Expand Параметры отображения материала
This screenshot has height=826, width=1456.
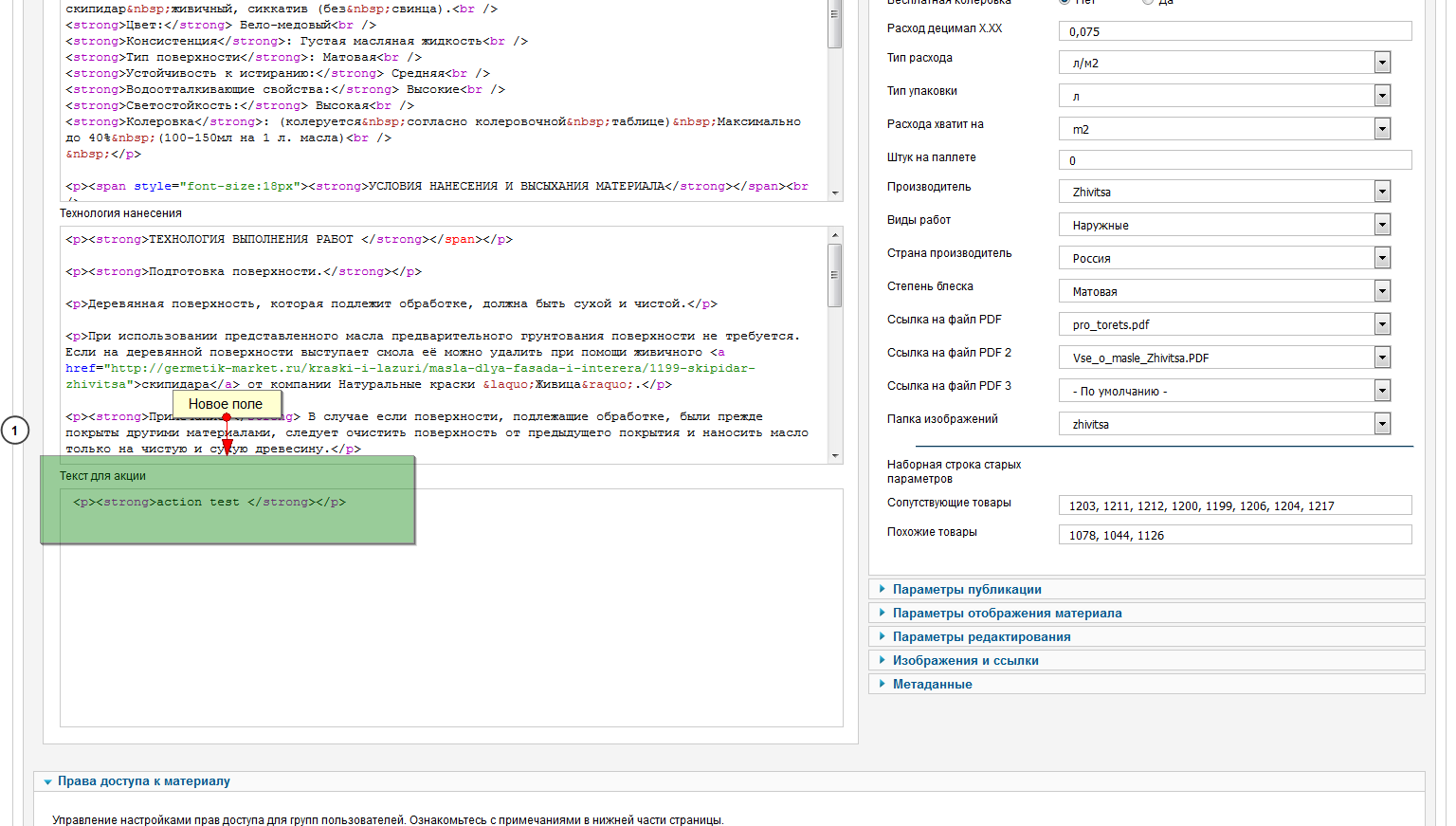point(1007,613)
